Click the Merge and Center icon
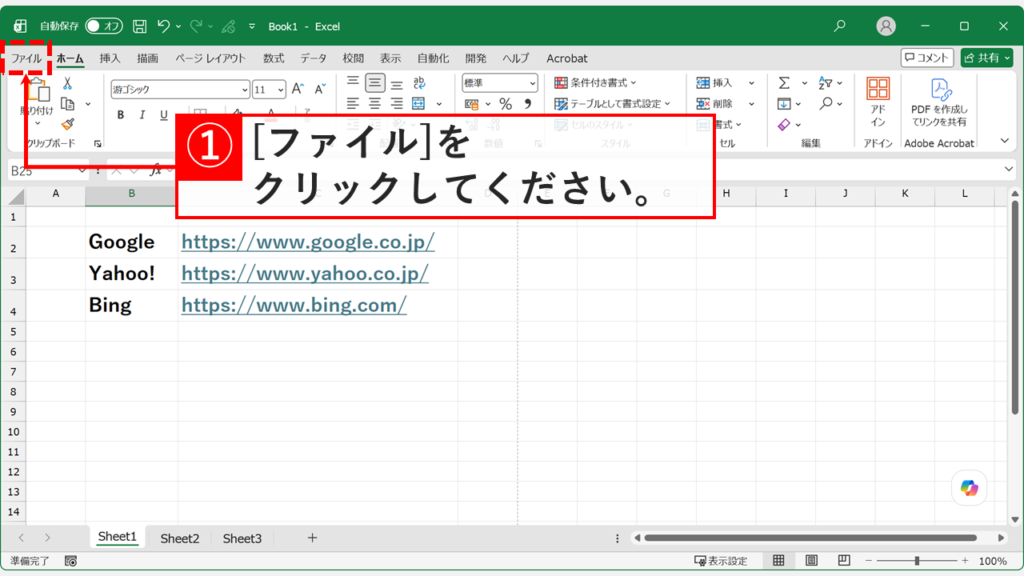Screen dimensions: 1024x576 pyautogui.click(x=419, y=103)
